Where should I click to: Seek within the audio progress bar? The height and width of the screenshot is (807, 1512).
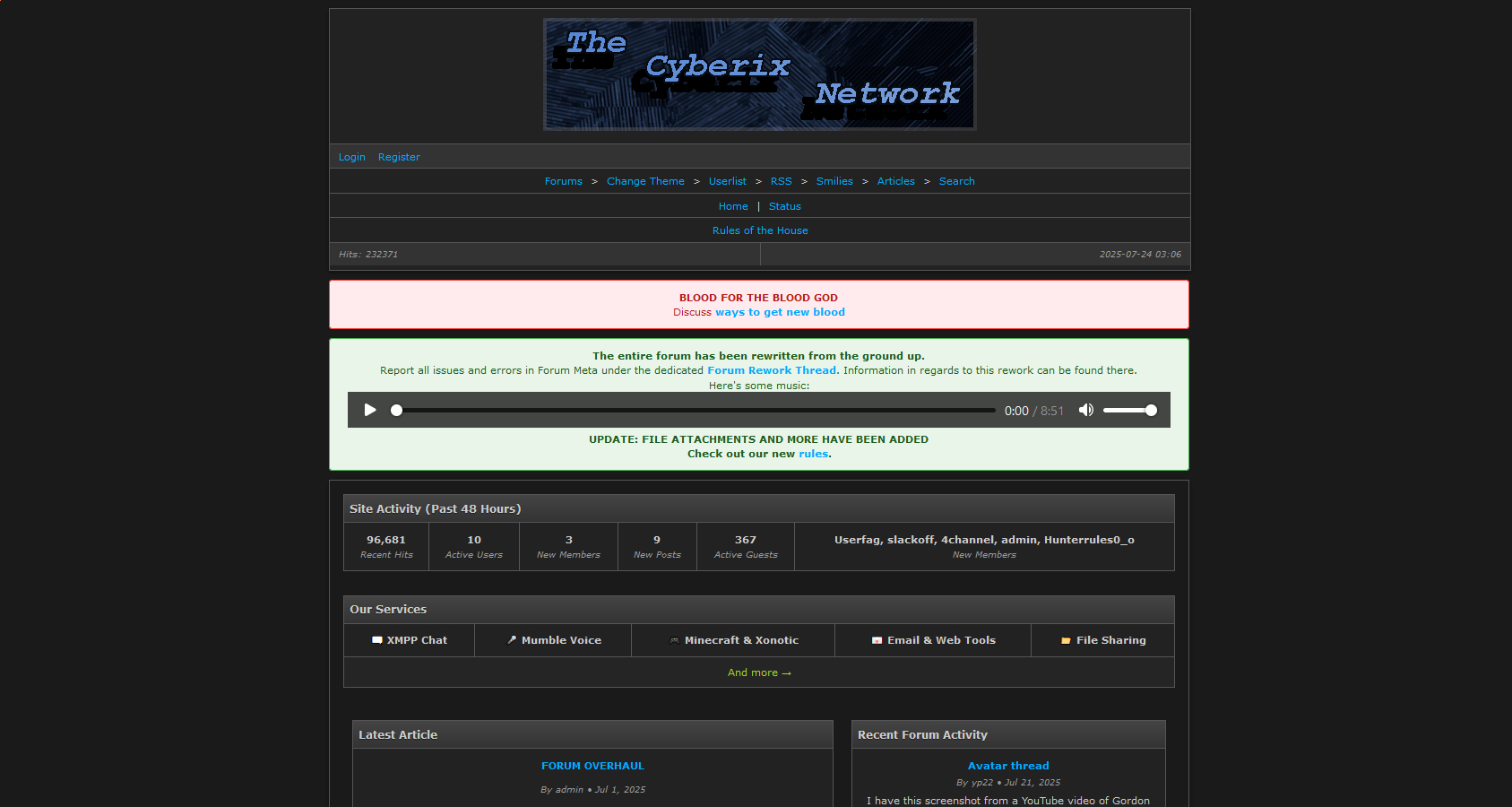pos(696,410)
